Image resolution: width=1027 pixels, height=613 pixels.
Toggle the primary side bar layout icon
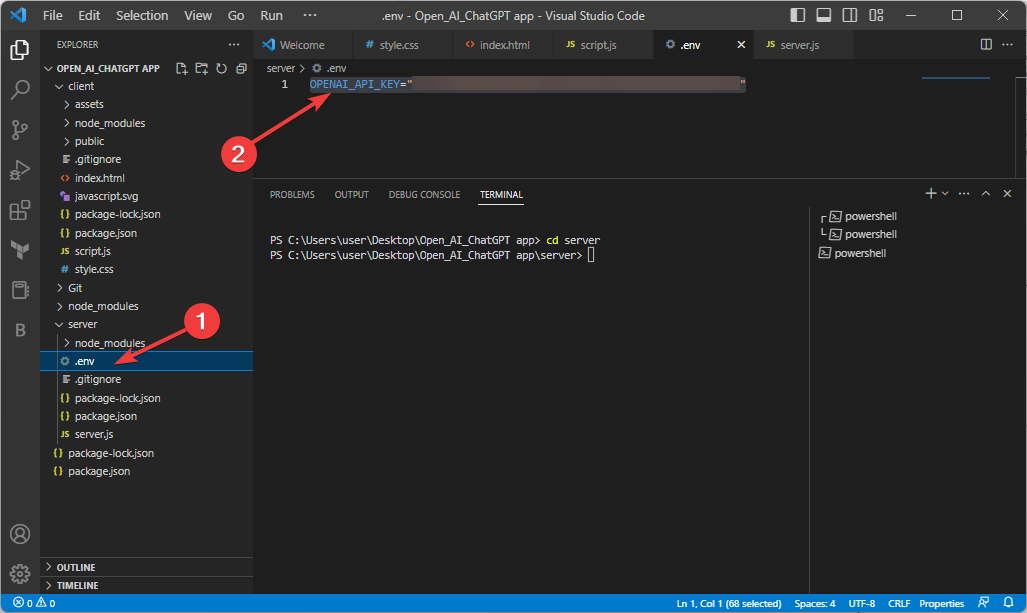tap(797, 15)
